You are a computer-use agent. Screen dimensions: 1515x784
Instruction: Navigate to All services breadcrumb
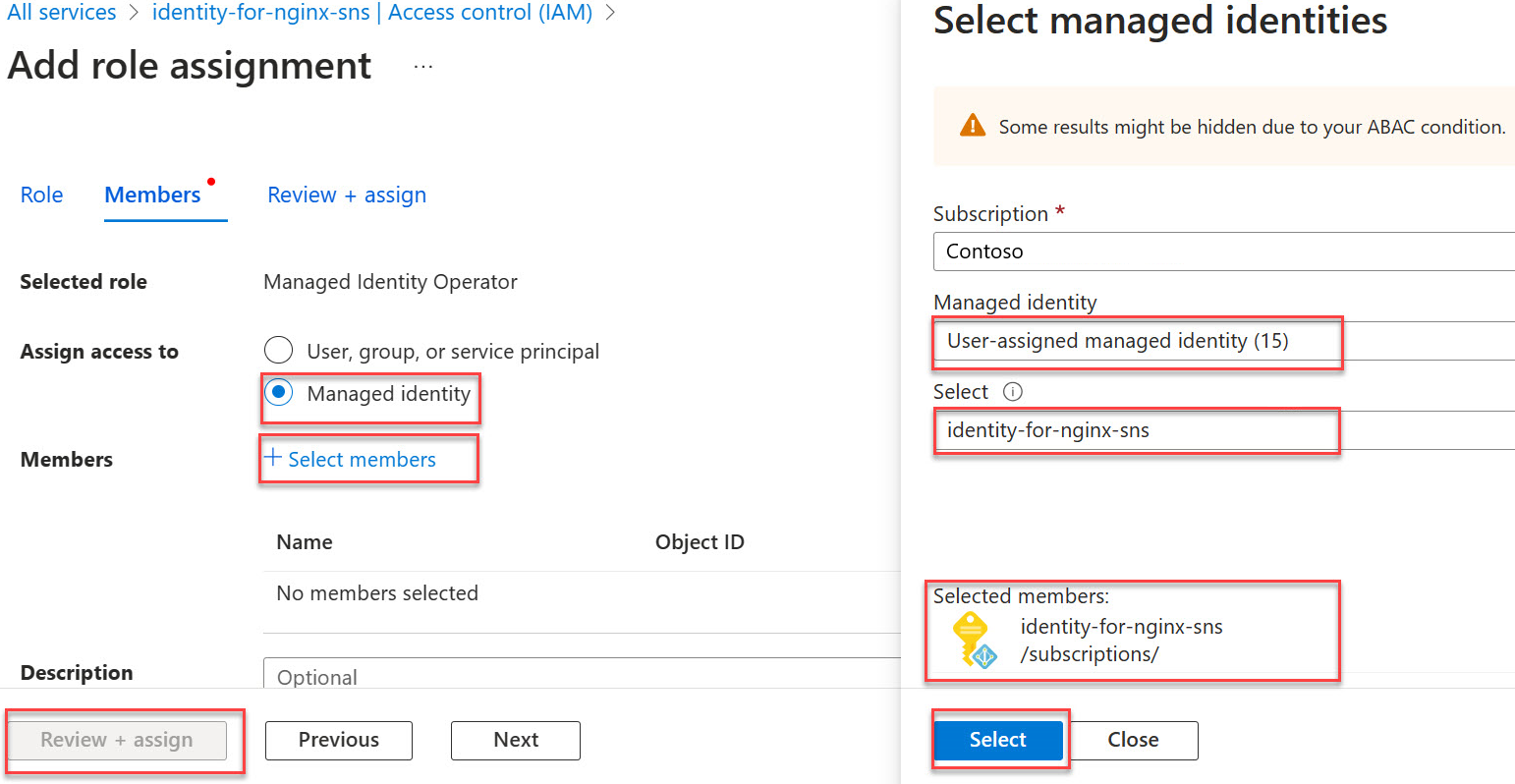click(61, 13)
